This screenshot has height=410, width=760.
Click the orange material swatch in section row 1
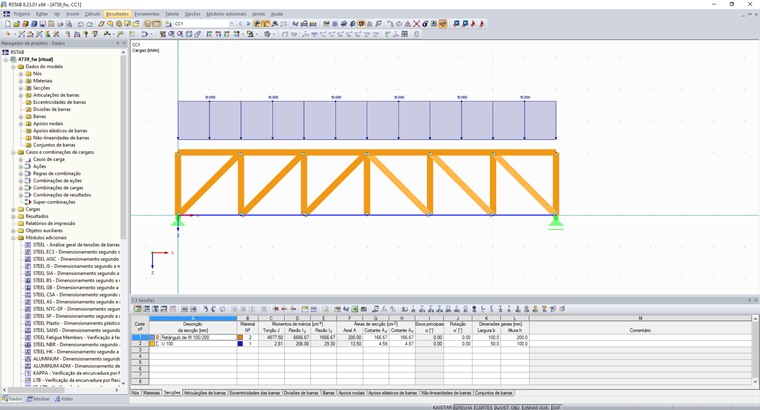[x=240, y=337]
